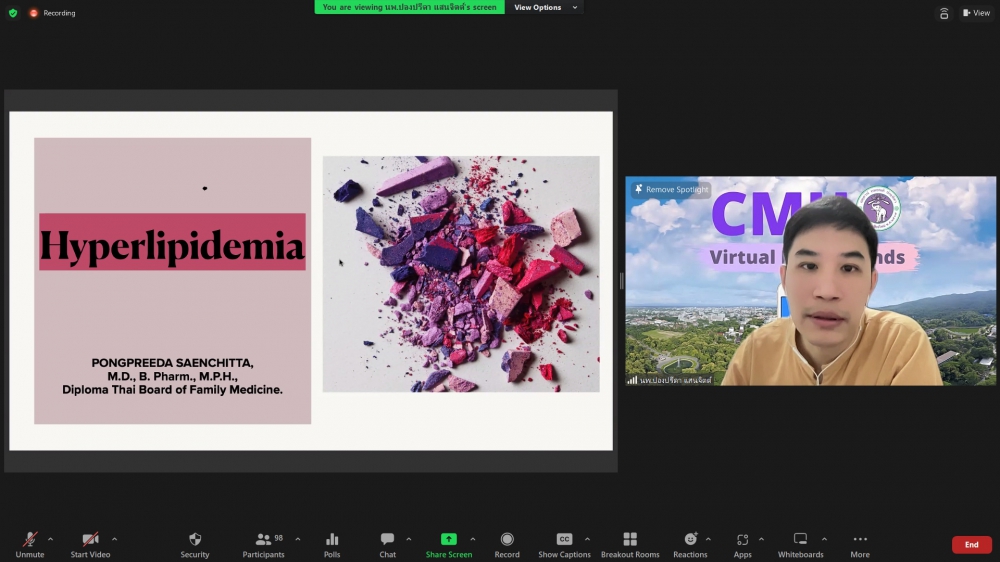This screenshot has width=1000, height=562.
Task: Turn on camera with Start Video
Action: point(90,540)
